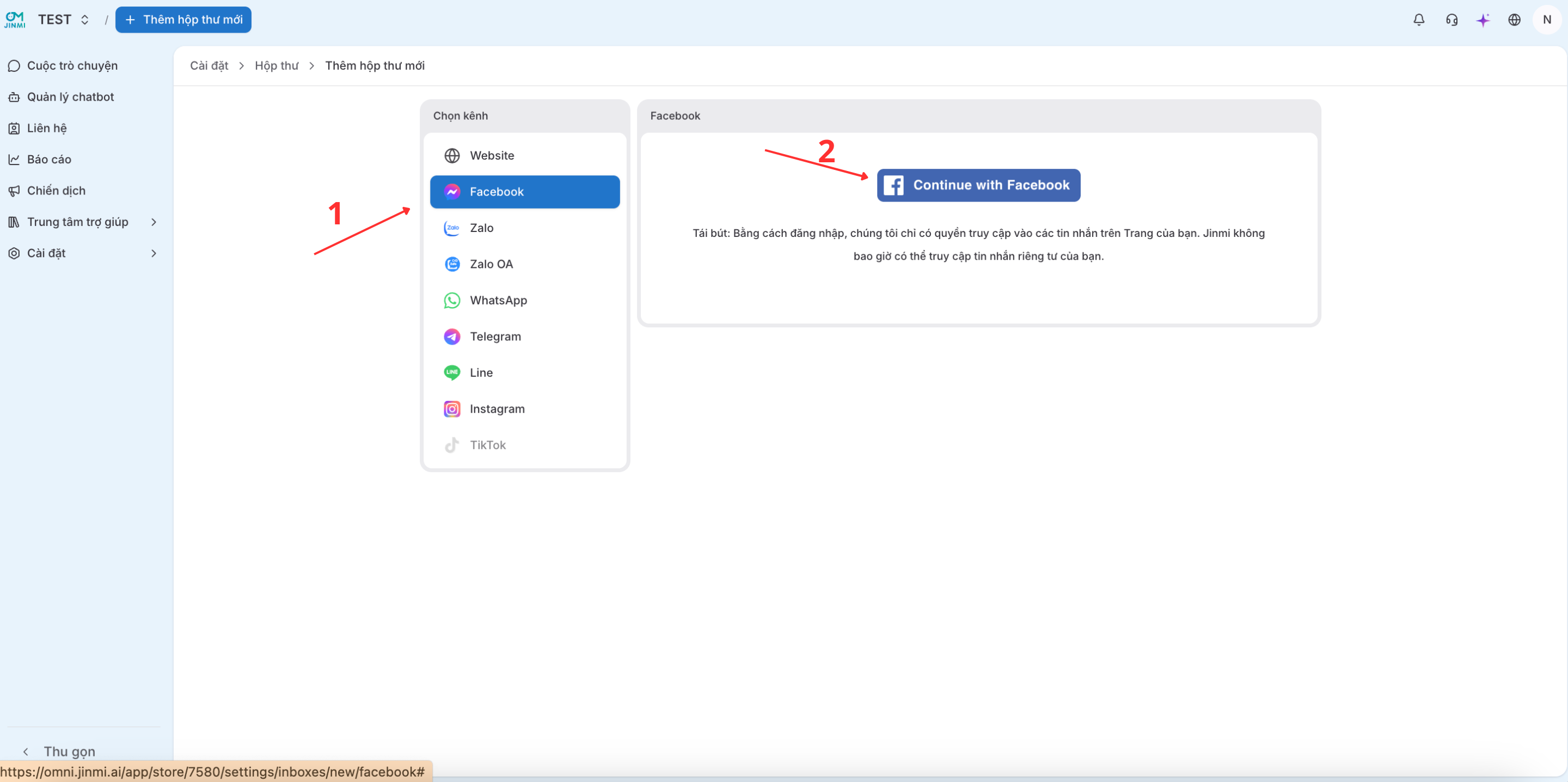Open the notifications bell

click(x=1418, y=20)
